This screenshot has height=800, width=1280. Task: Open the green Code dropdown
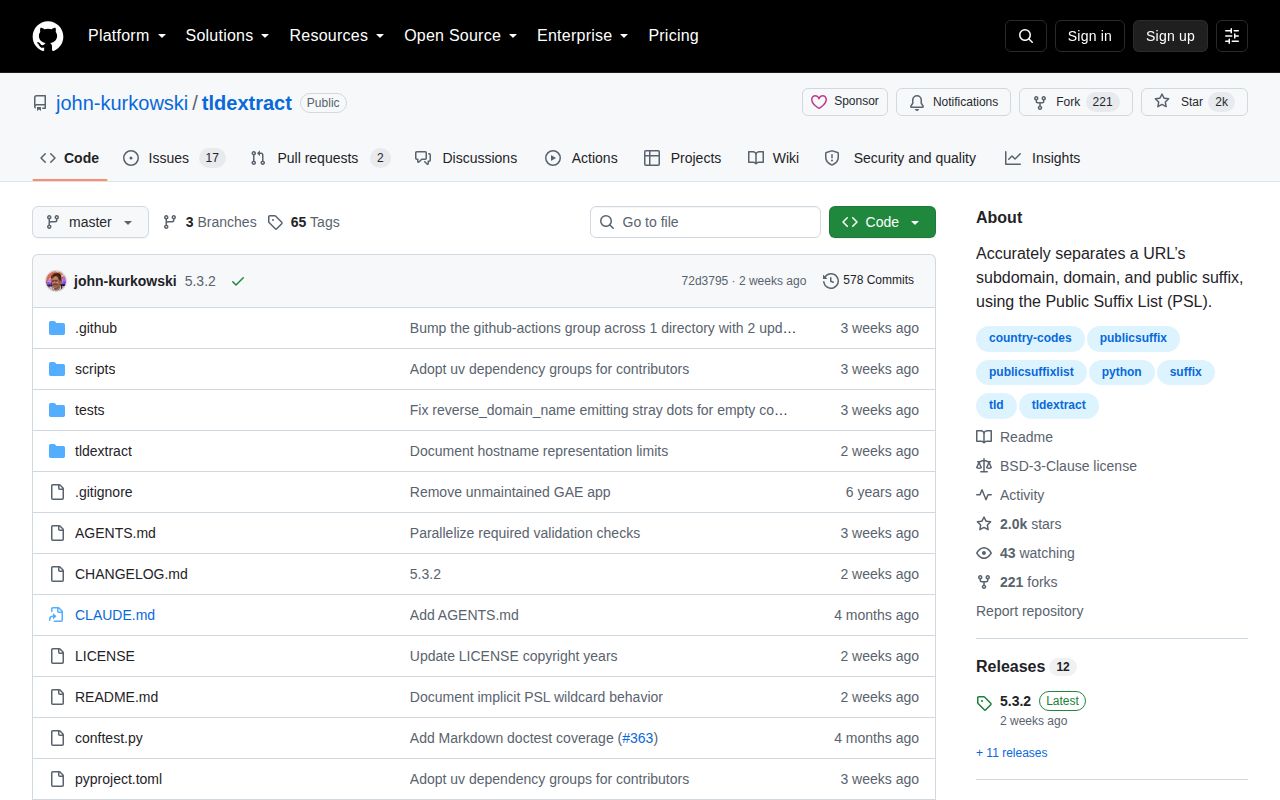point(882,222)
